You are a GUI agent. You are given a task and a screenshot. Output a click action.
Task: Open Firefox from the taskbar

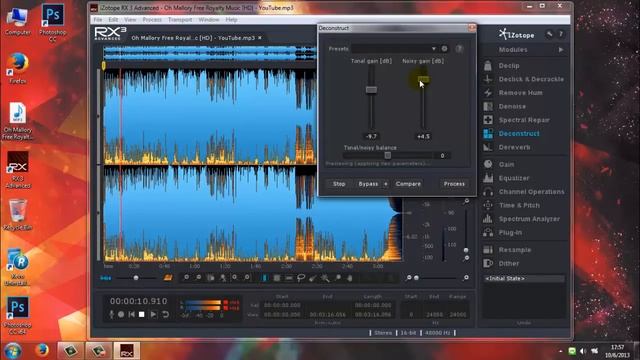point(42,351)
